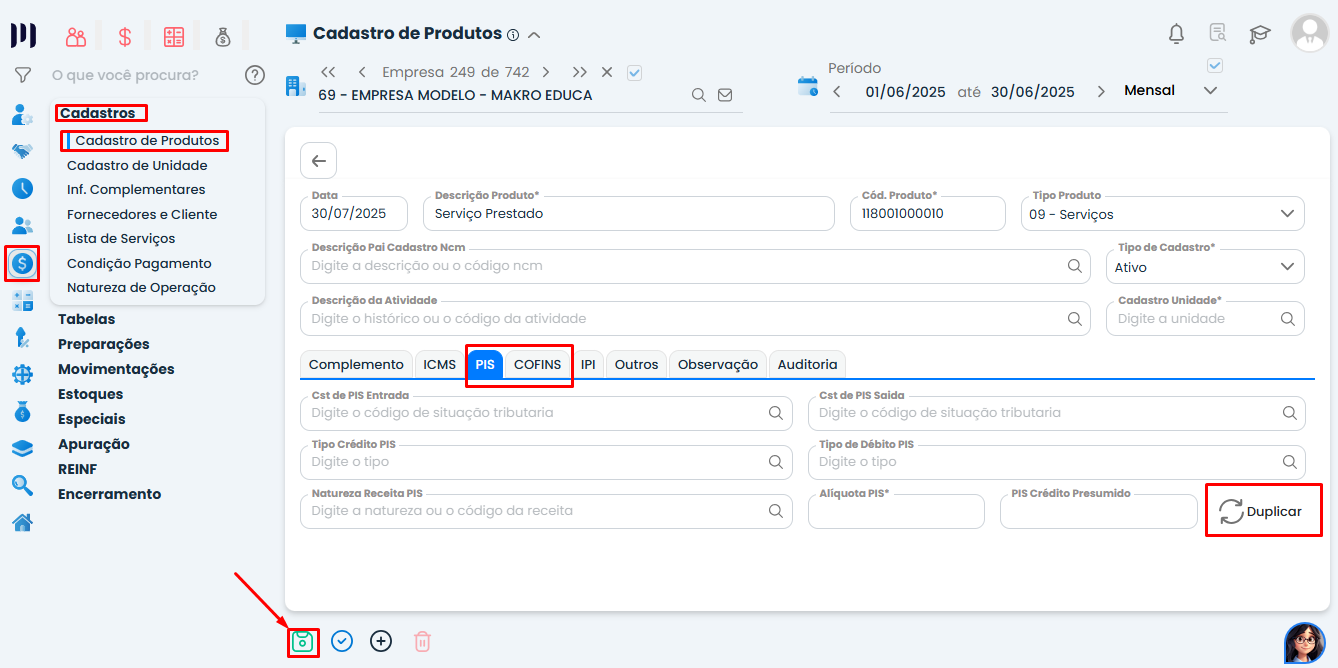Collapse the Cadastro de Produtos title chevron
Screen dimensions: 1338x668
coord(534,35)
